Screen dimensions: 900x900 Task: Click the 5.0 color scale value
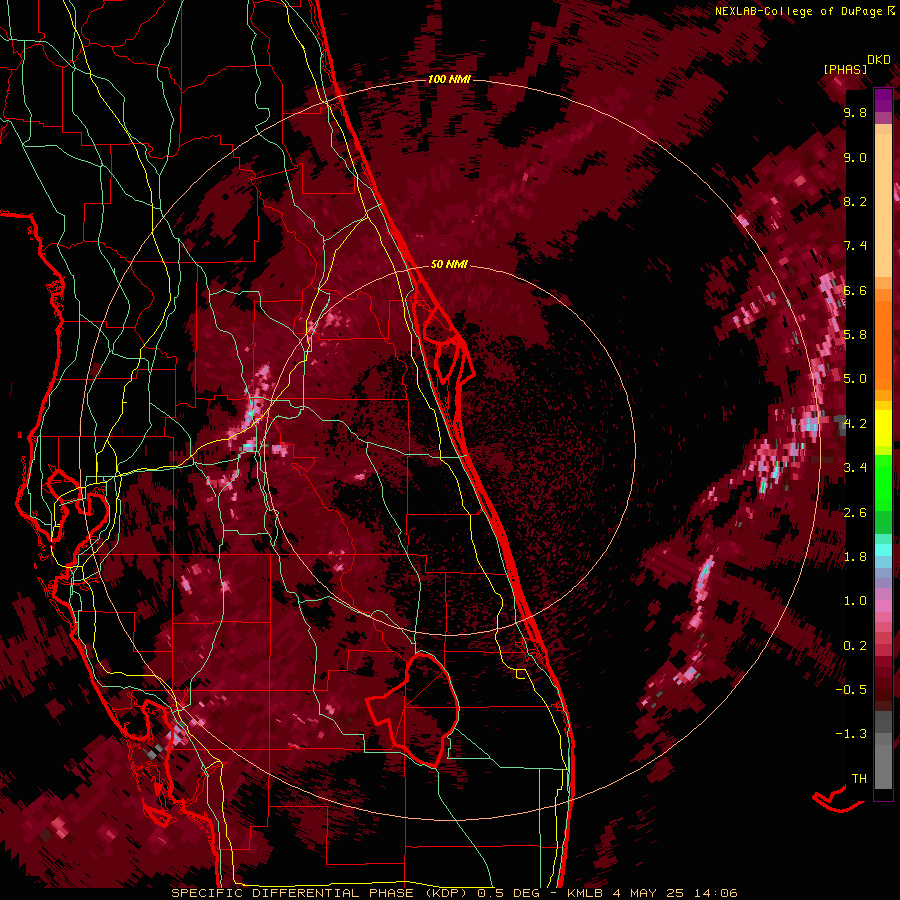pyautogui.click(x=855, y=379)
